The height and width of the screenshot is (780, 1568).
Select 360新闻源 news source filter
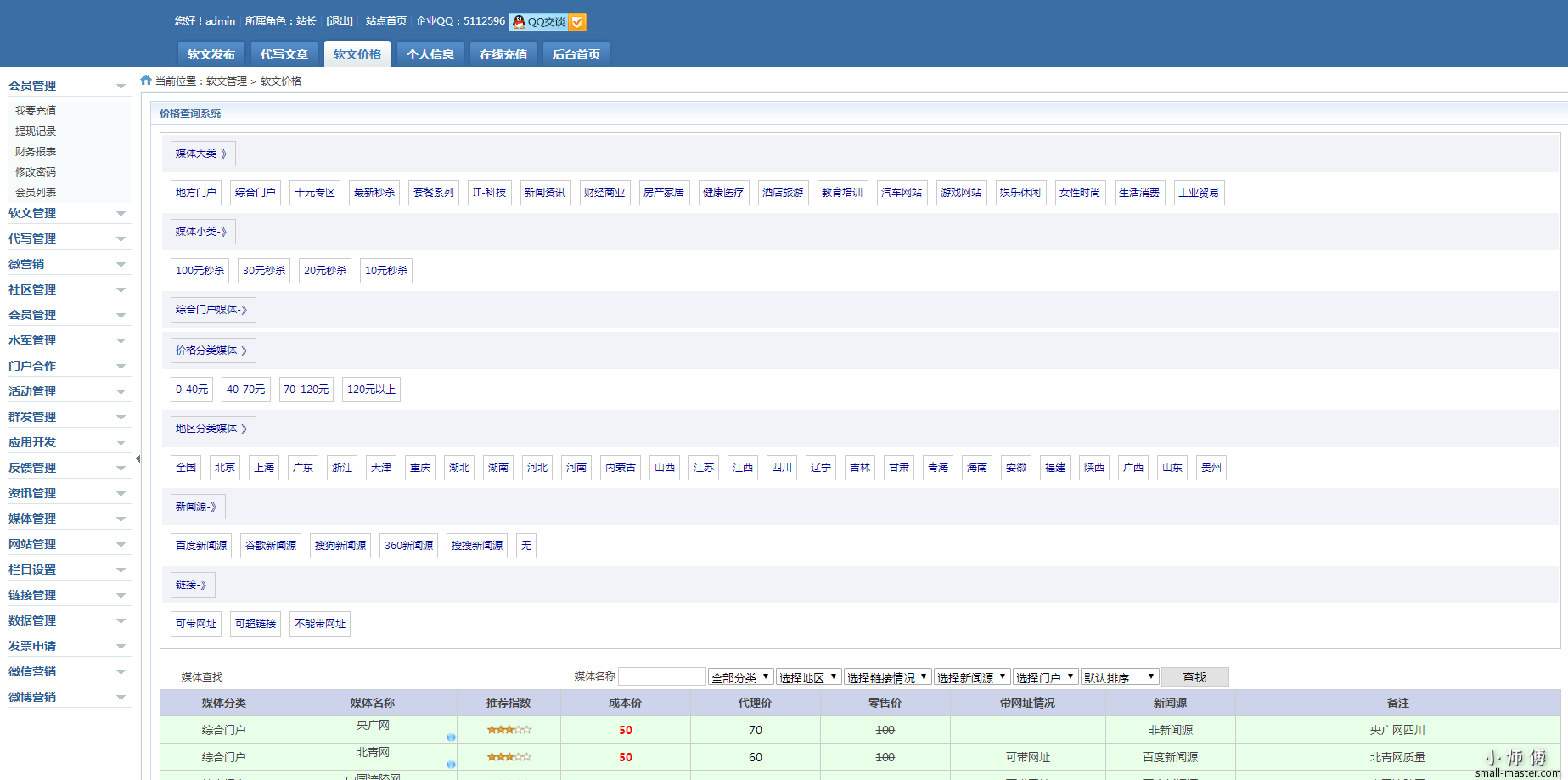409,546
